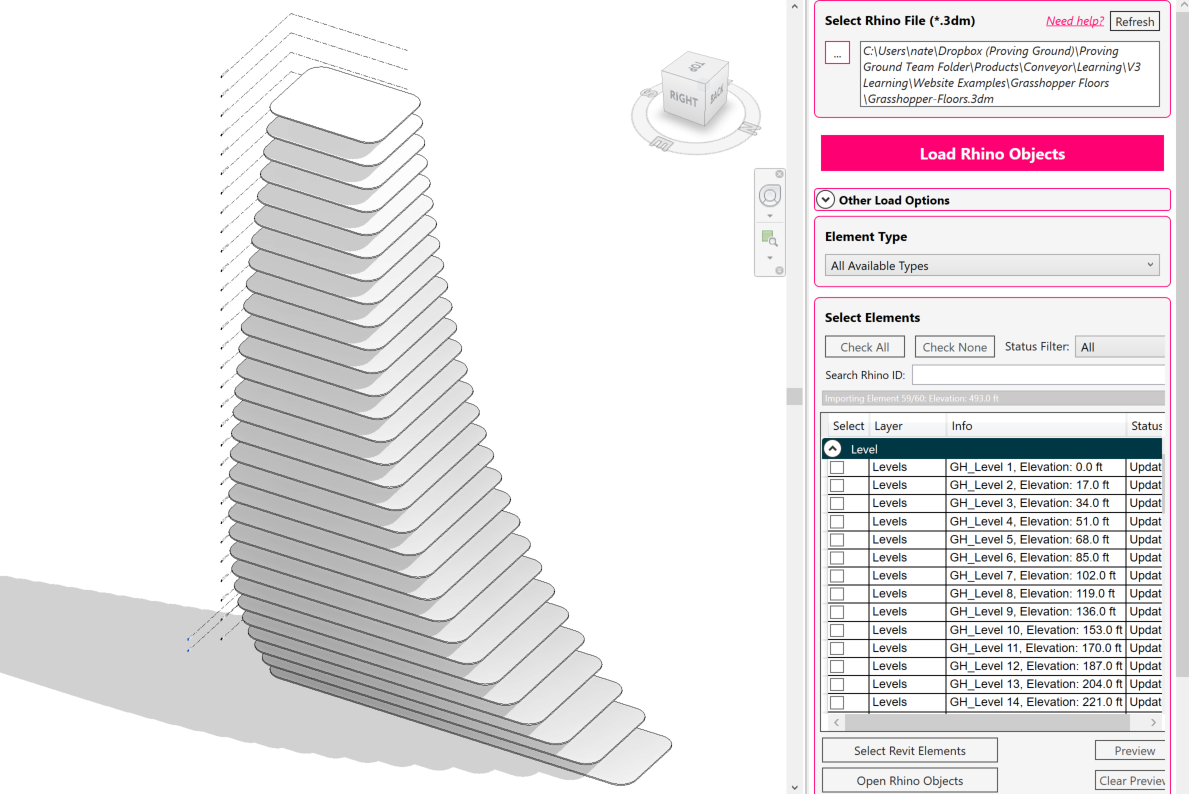This screenshot has height=794, width=1189.
Task: Check the checkbox for GH_Level 7
Action: point(837,575)
